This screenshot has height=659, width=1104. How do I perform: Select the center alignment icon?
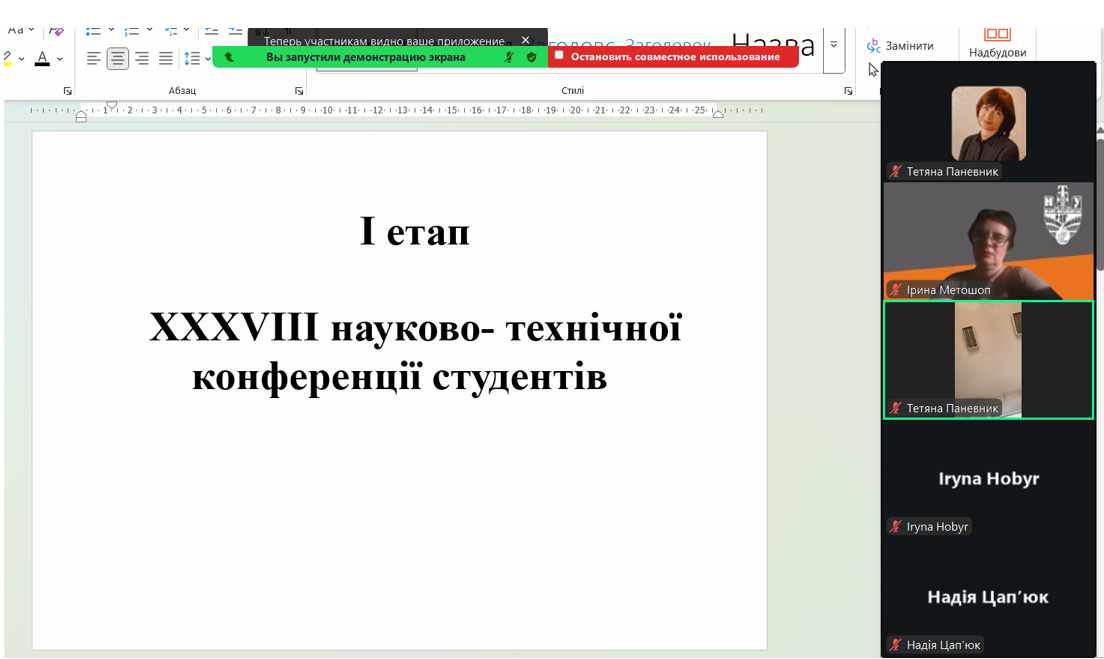pos(118,58)
